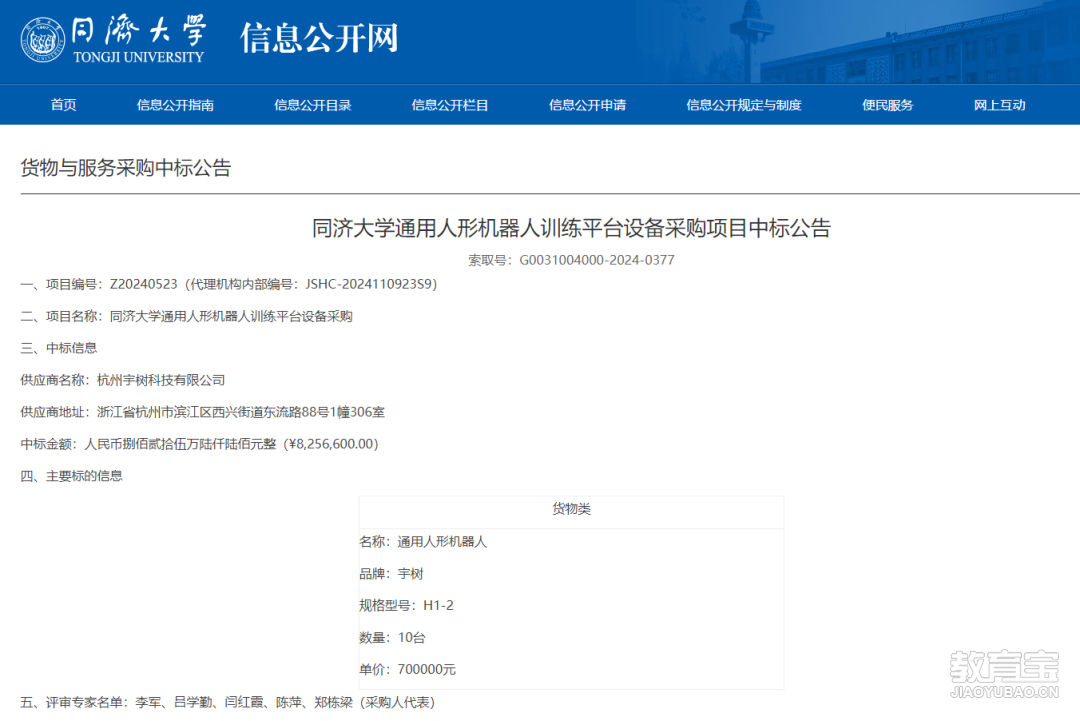This screenshot has height=721, width=1080.
Task: Click the 名称：通用人形机器人 row
Action: [x=423, y=541]
